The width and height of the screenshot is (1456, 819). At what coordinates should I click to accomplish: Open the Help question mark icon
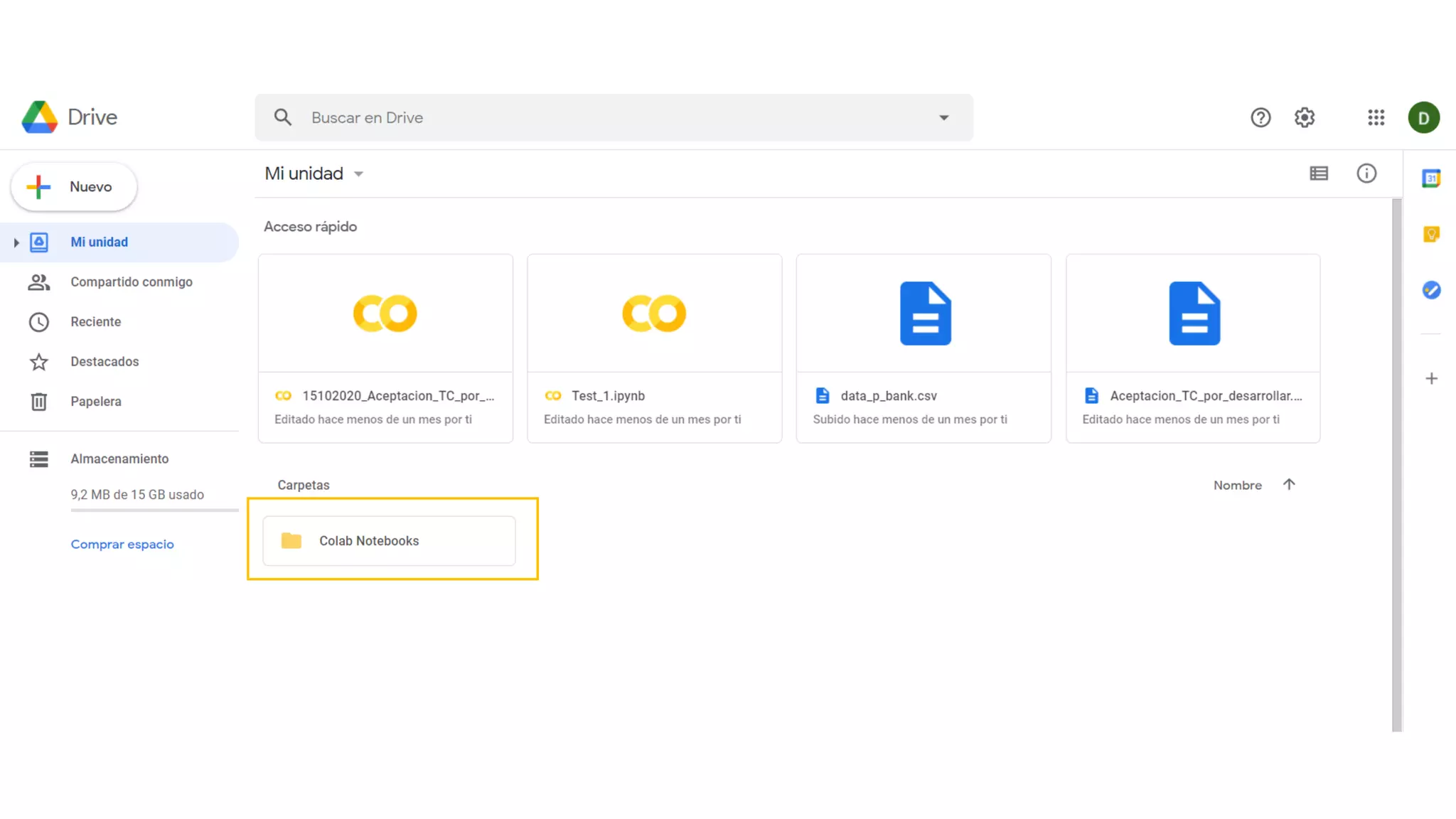tap(1260, 117)
